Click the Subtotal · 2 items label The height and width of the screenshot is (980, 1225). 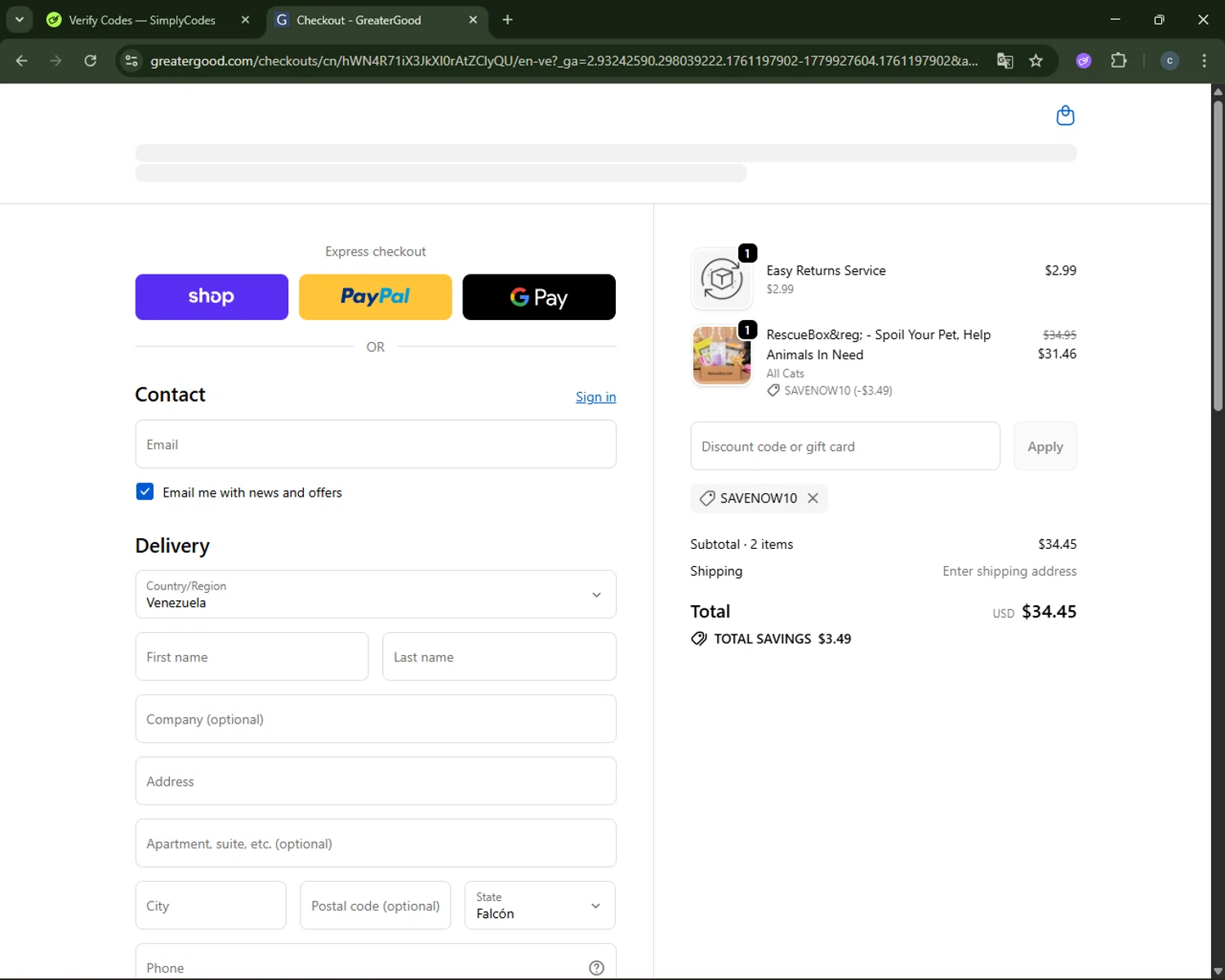[x=742, y=544]
